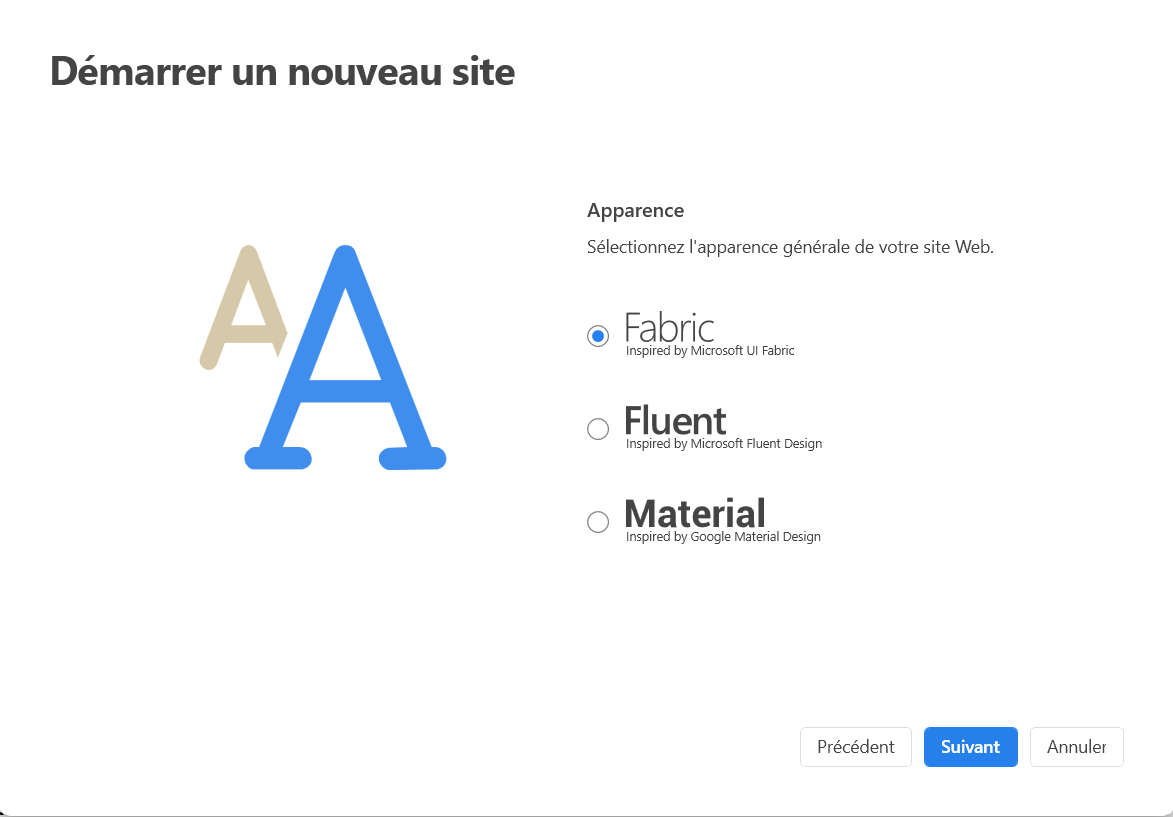This screenshot has width=1173, height=817.
Task: Click the 'Démarrer un nouveau site' title
Action: [283, 72]
